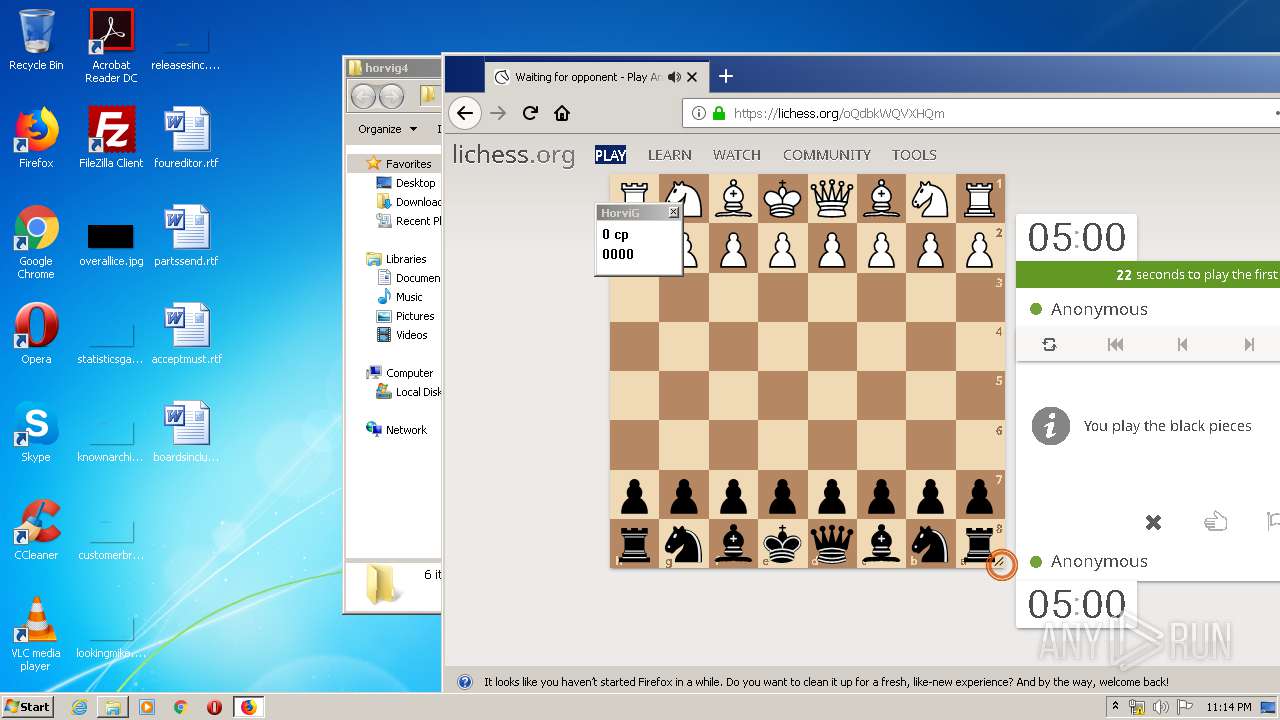This screenshot has width=1280, height=720.
Task: Open the LEARN menu
Action: 669,155
